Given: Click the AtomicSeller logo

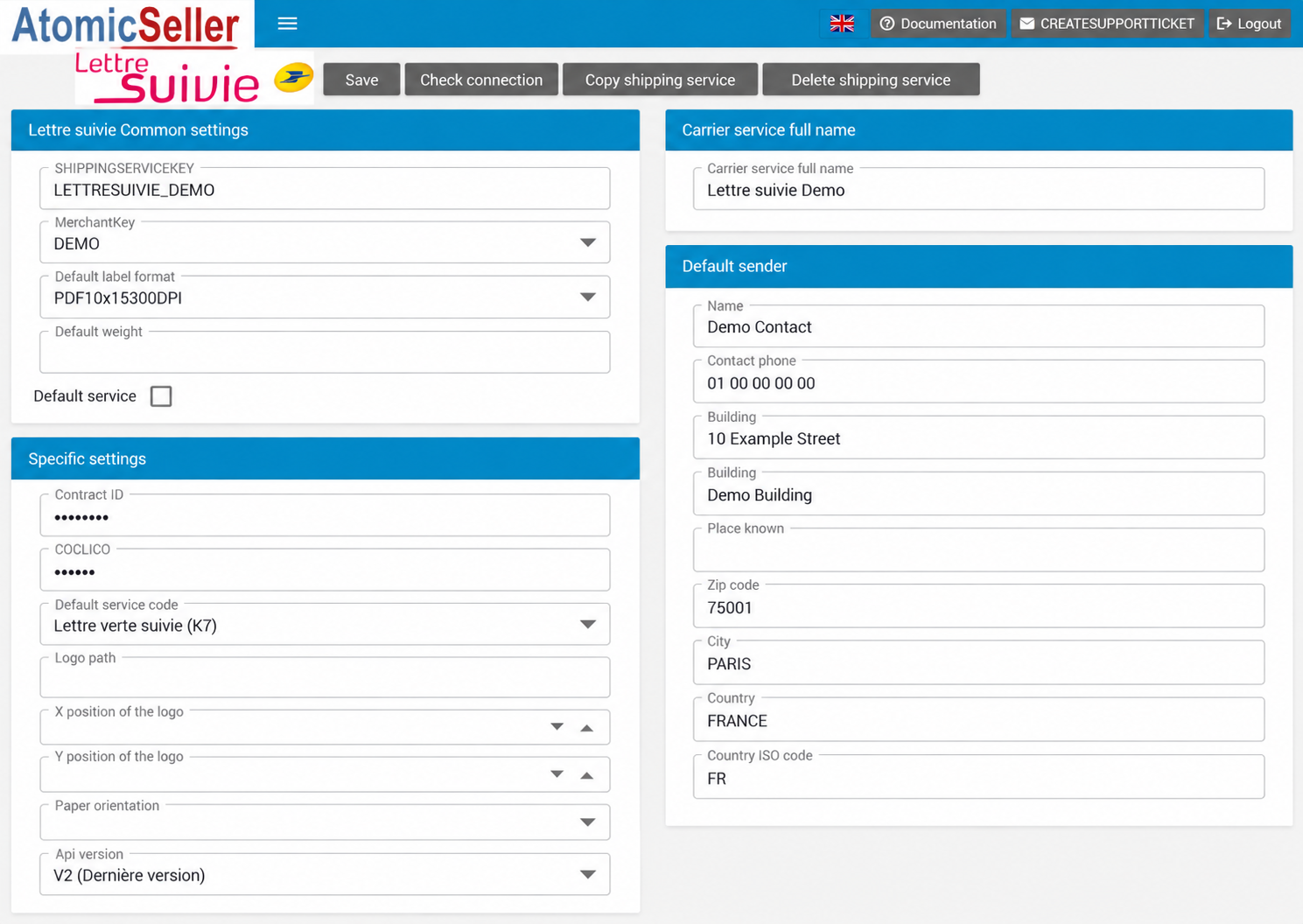Looking at the screenshot, I should [x=126, y=24].
